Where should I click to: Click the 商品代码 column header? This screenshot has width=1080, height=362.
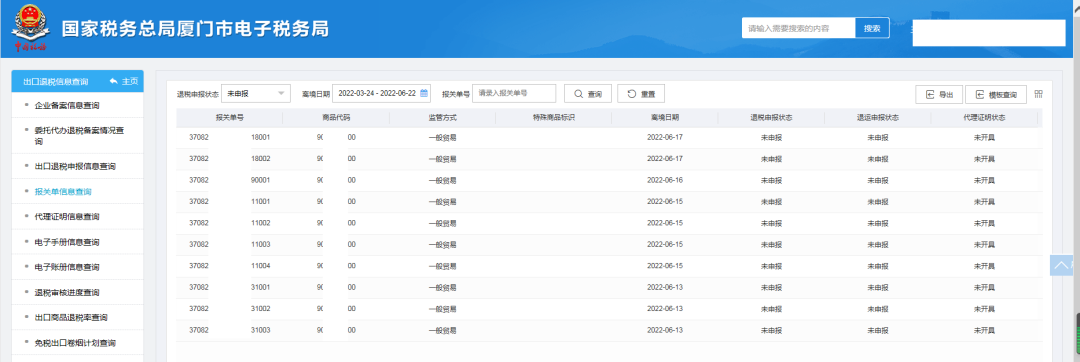336,118
